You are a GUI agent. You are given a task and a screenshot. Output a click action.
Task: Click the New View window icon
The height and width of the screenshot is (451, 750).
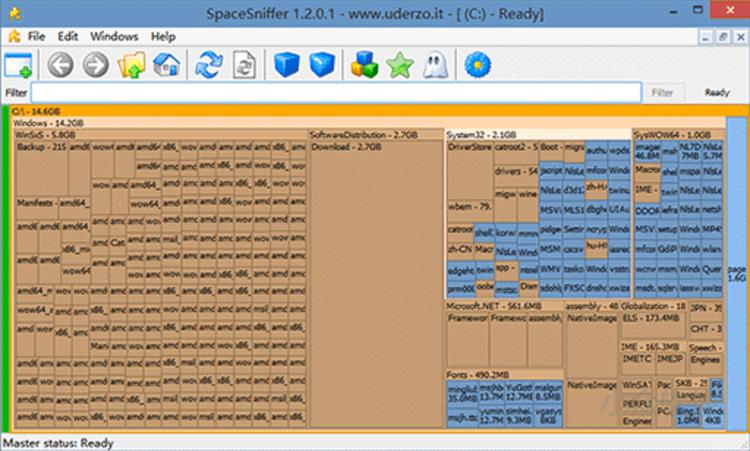tap(18, 66)
